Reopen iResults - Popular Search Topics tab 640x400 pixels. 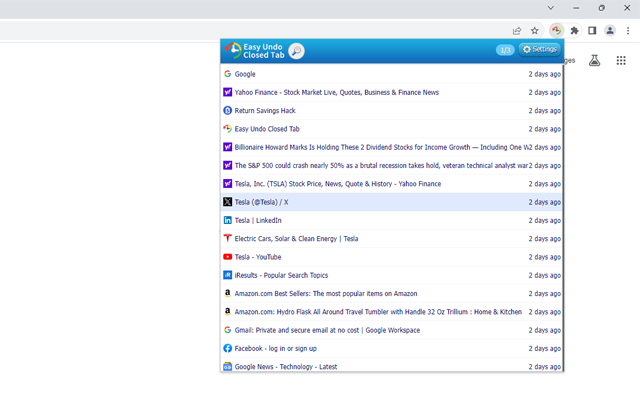click(x=392, y=275)
